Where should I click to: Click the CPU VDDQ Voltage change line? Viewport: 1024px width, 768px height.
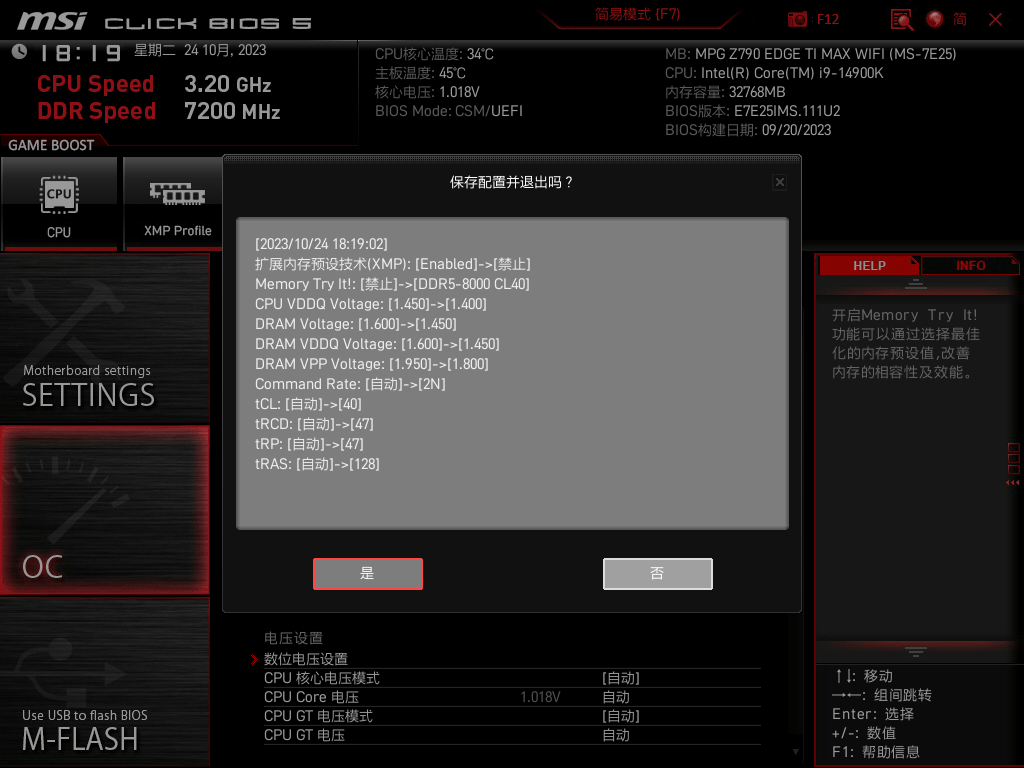370,304
